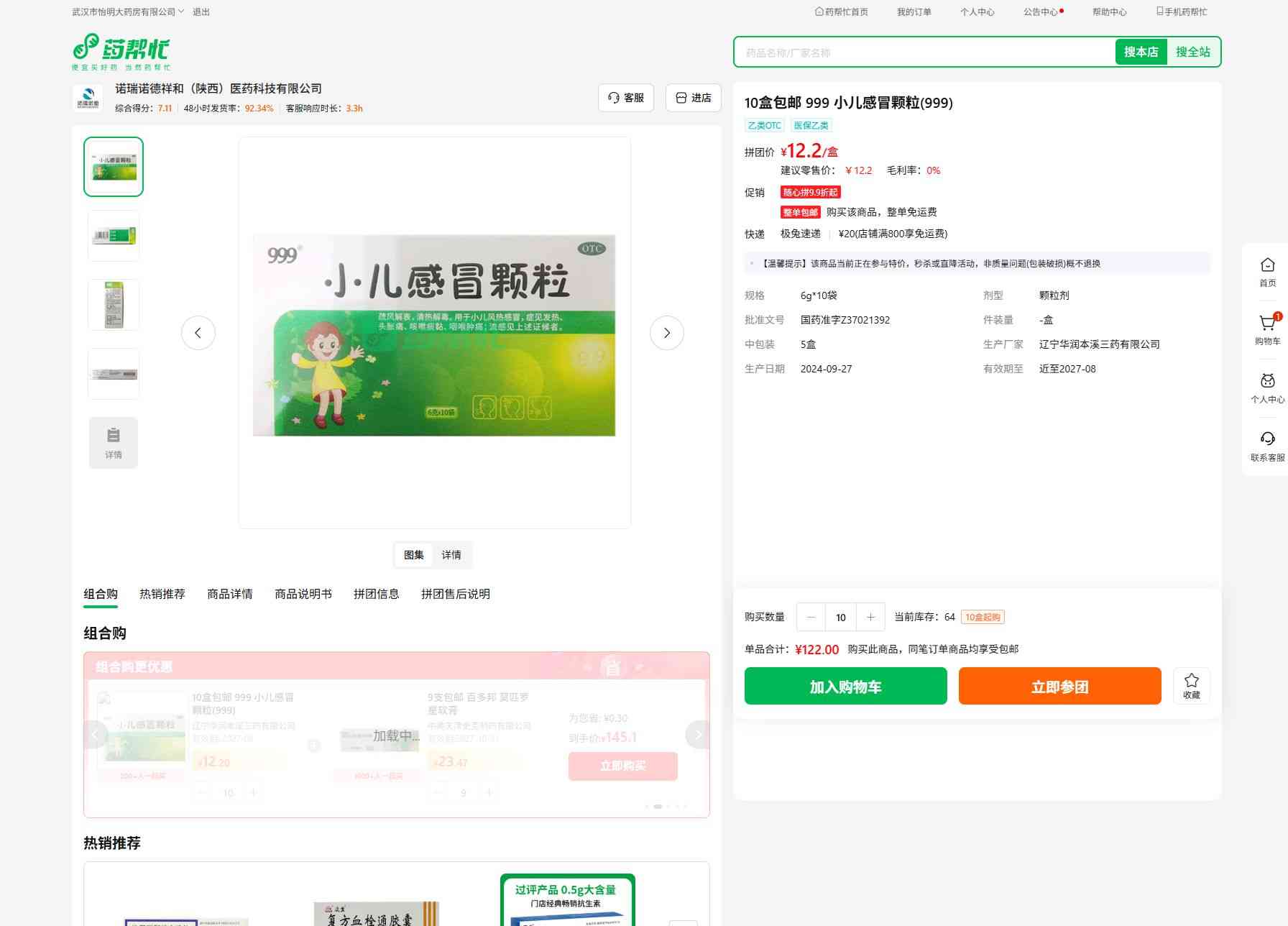
Task: Open personal center icon in right sidebar
Action: coord(1267,382)
